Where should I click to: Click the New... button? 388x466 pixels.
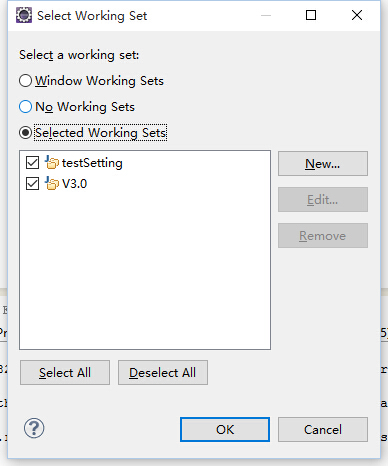pos(323,163)
